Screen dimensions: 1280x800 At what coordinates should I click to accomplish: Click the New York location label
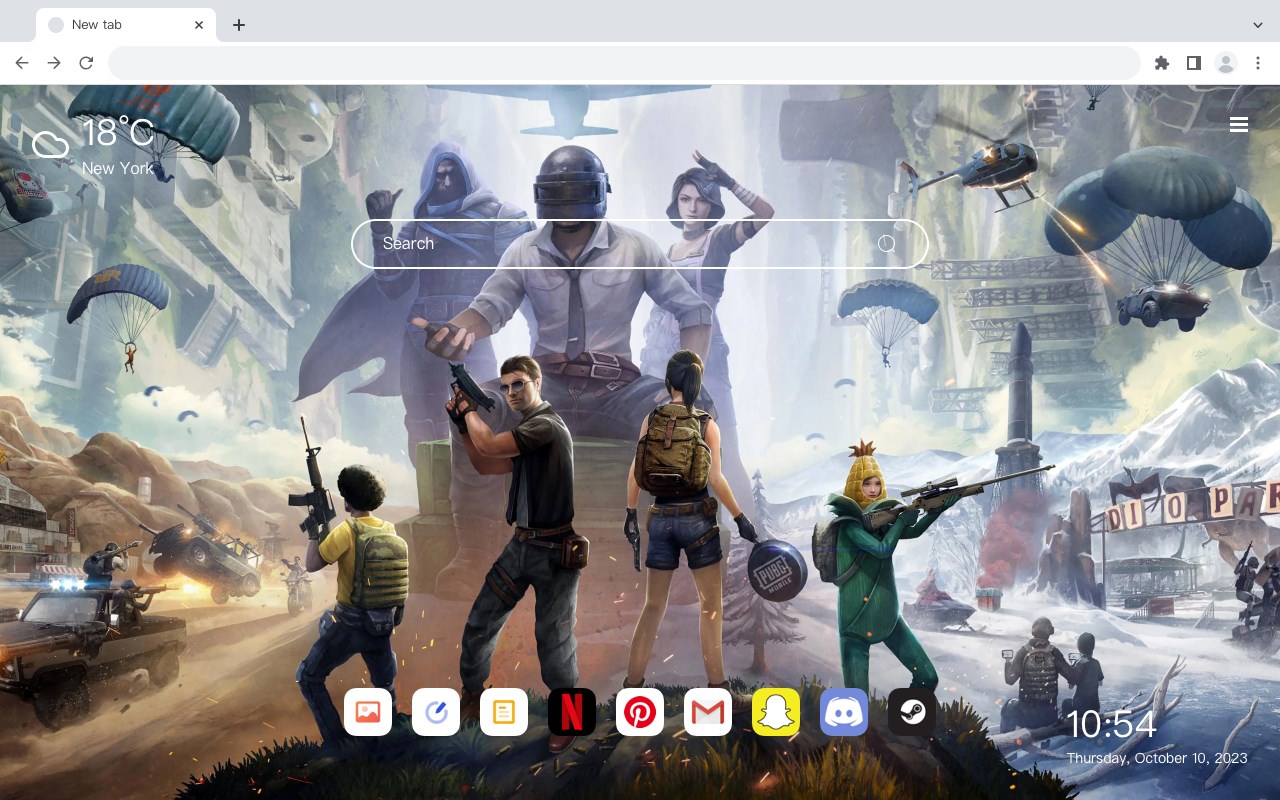[x=118, y=168]
